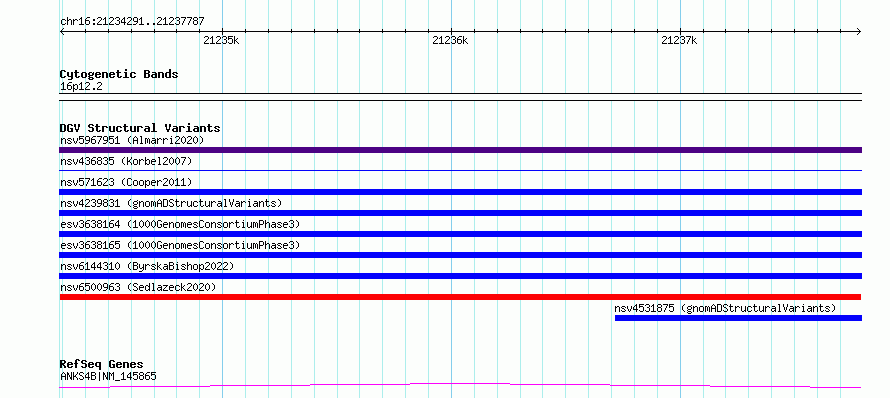Open esv3638165 (1000GenomesConsortiumPhase3) label
This screenshot has width=890, height=398.
(180, 245)
